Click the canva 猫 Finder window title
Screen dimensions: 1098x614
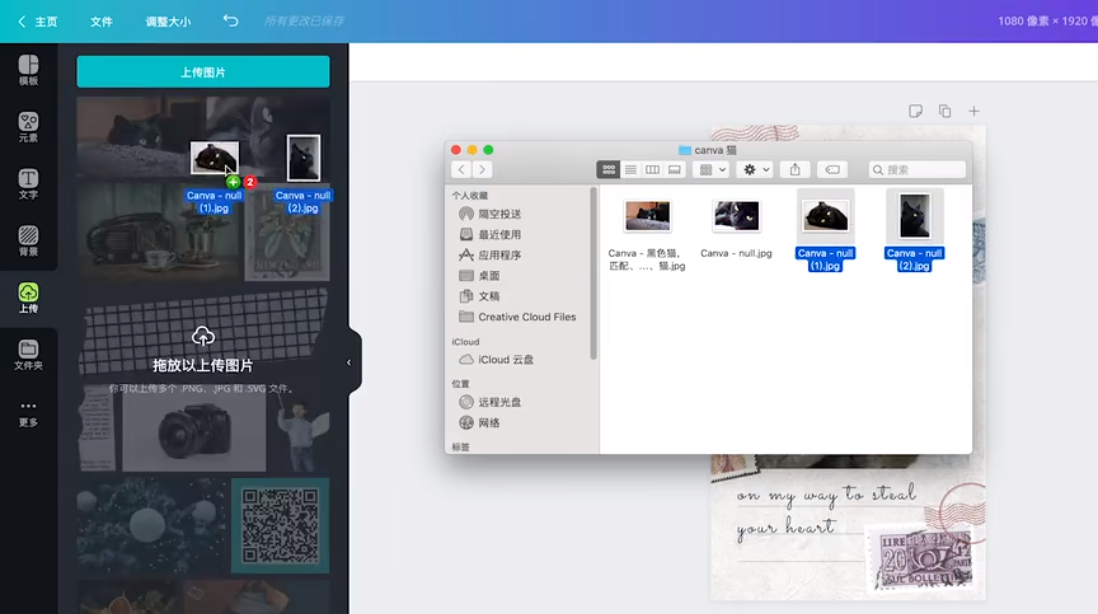coord(708,150)
